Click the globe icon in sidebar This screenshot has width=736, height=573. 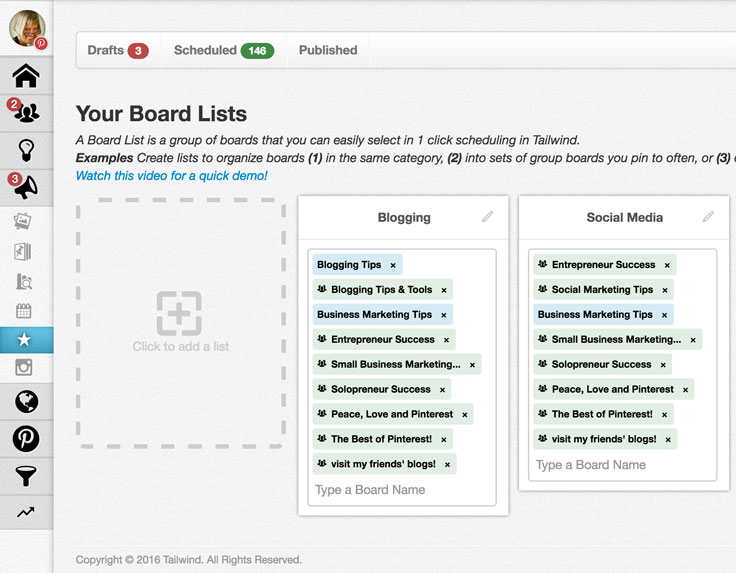coord(26,401)
